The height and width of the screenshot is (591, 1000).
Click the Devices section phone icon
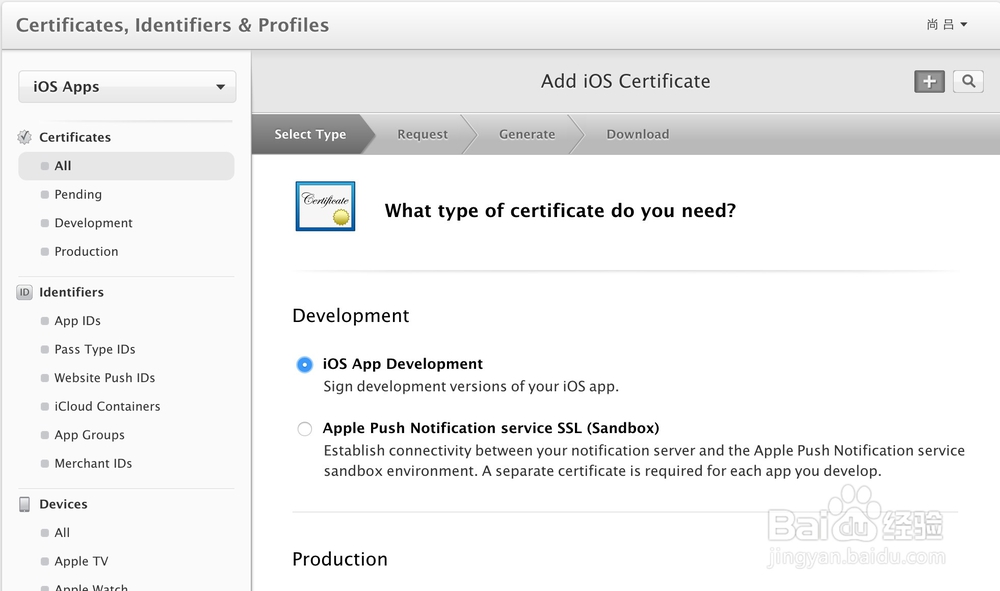[25, 504]
